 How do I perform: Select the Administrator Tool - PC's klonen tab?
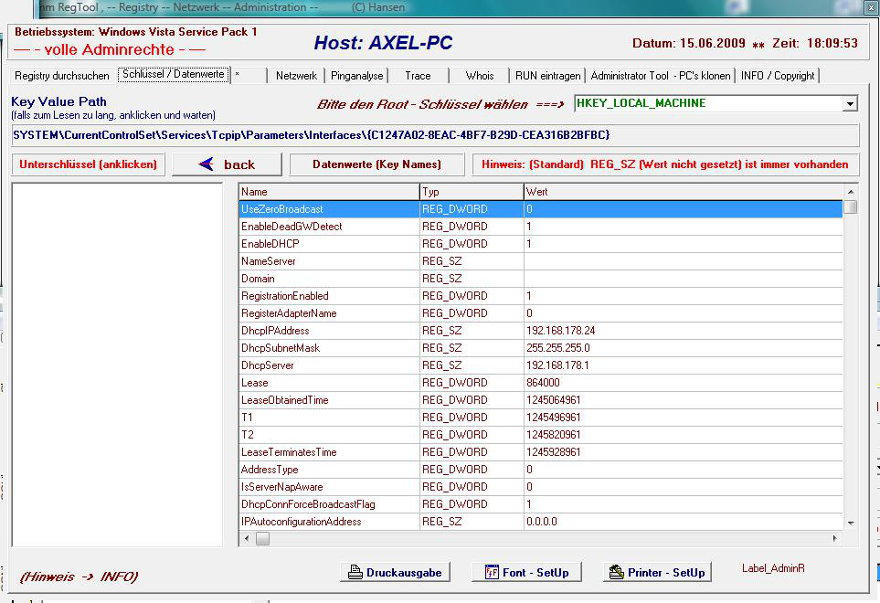[x=661, y=76]
